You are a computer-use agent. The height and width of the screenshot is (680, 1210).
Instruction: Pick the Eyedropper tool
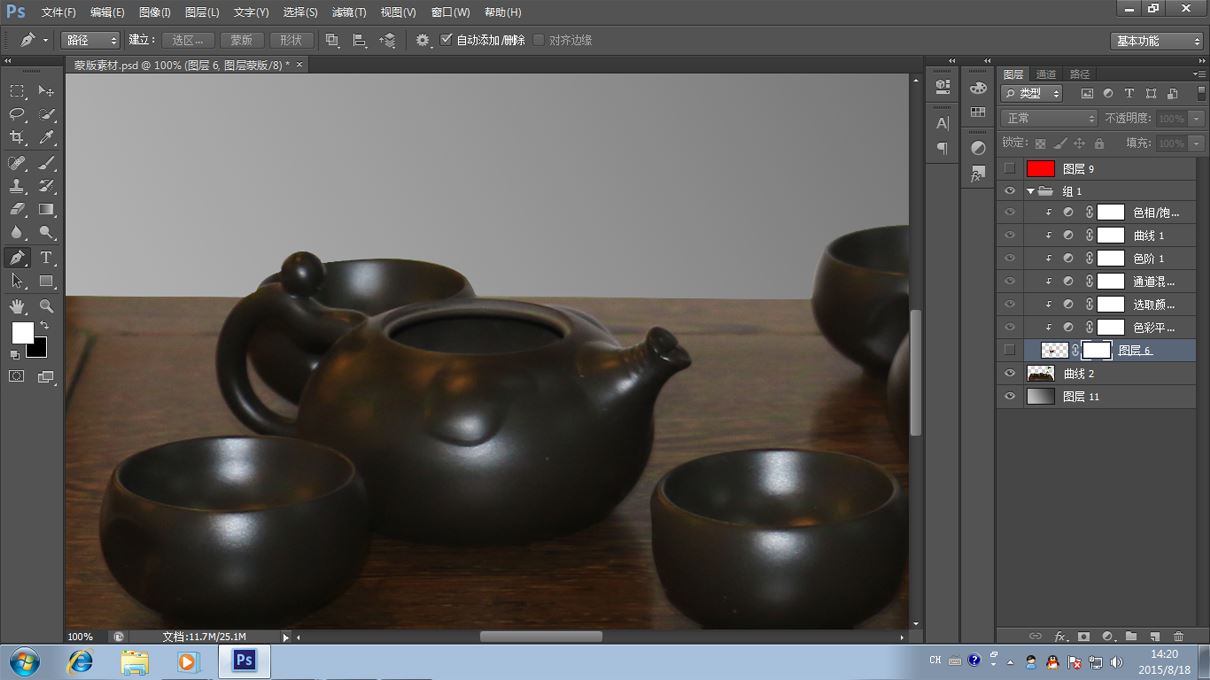(x=46, y=138)
